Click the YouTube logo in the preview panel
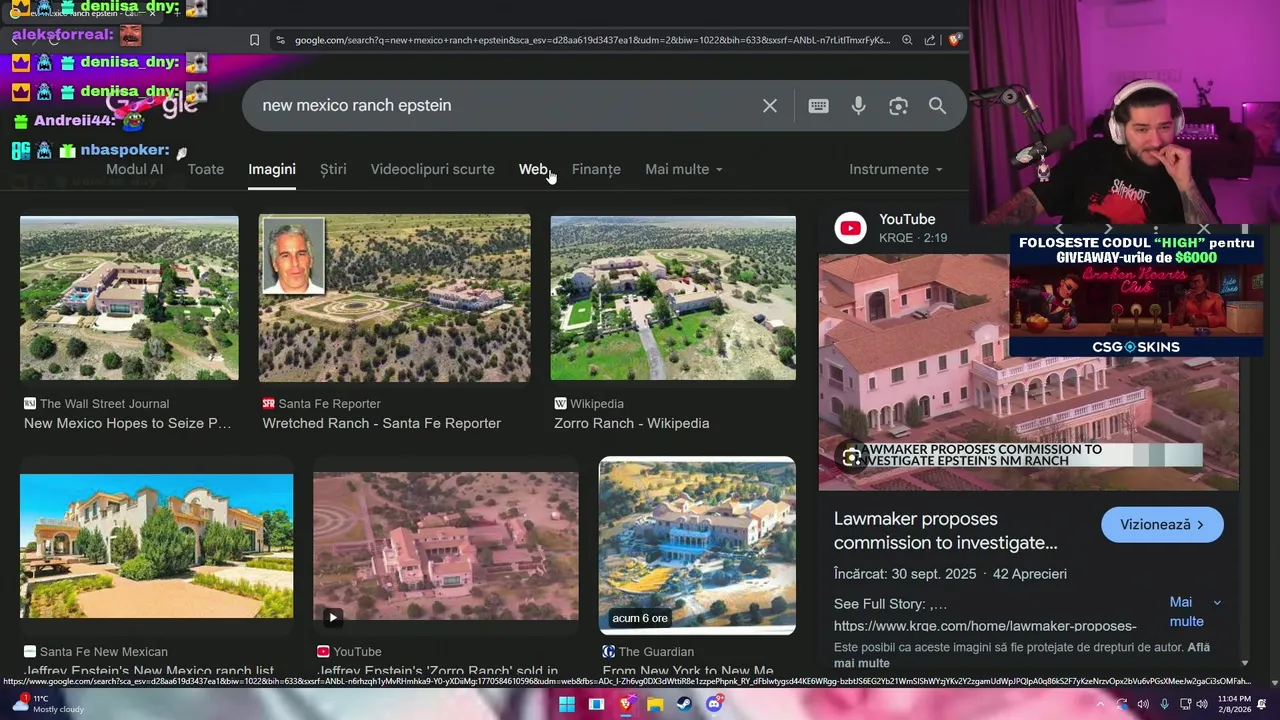The height and width of the screenshot is (720, 1280). (x=851, y=228)
